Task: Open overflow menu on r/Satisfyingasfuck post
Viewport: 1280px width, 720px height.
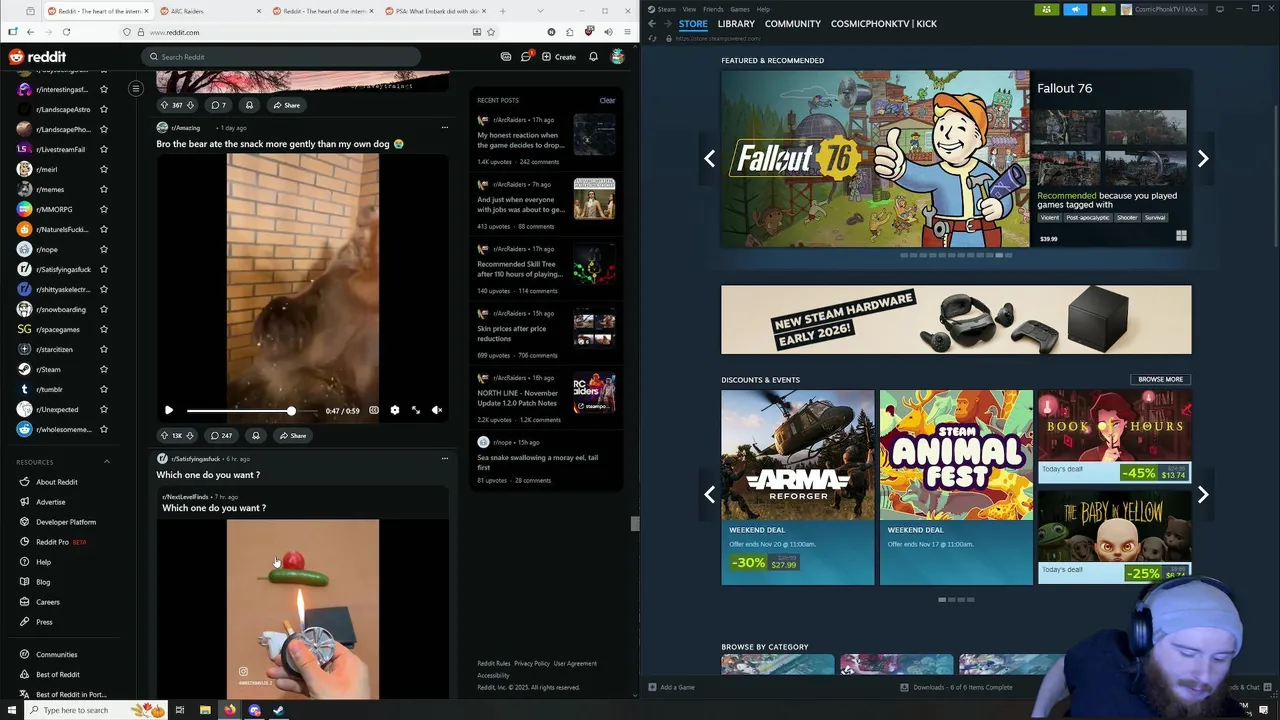Action: [x=445, y=458]
